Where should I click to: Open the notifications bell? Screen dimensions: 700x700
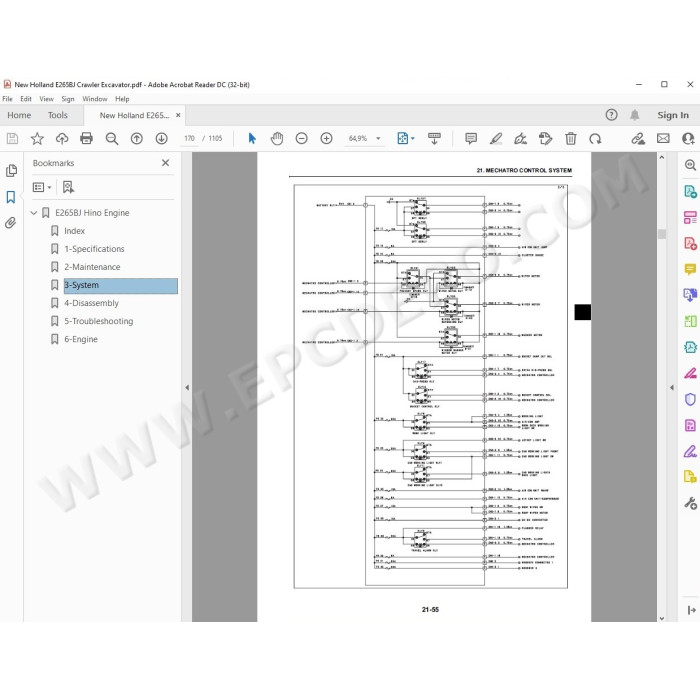634,115
